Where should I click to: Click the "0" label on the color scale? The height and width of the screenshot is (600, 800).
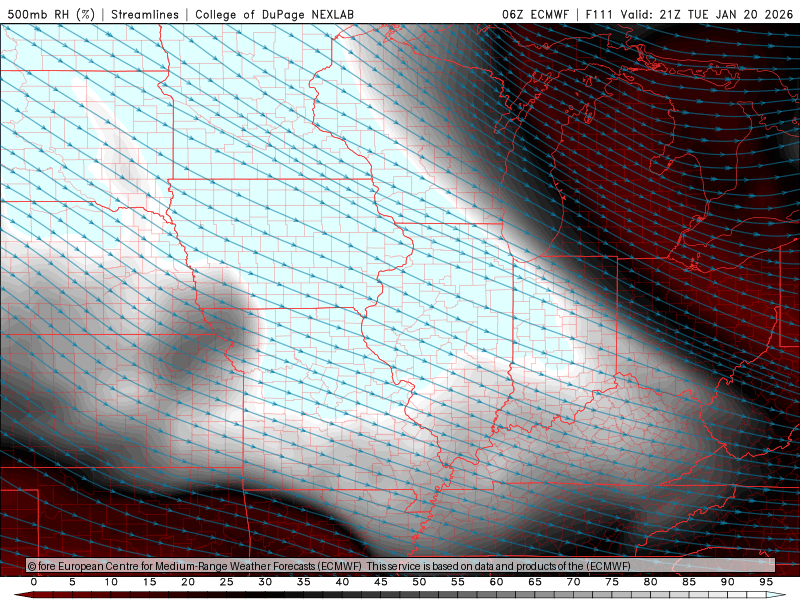coord(34,582)
